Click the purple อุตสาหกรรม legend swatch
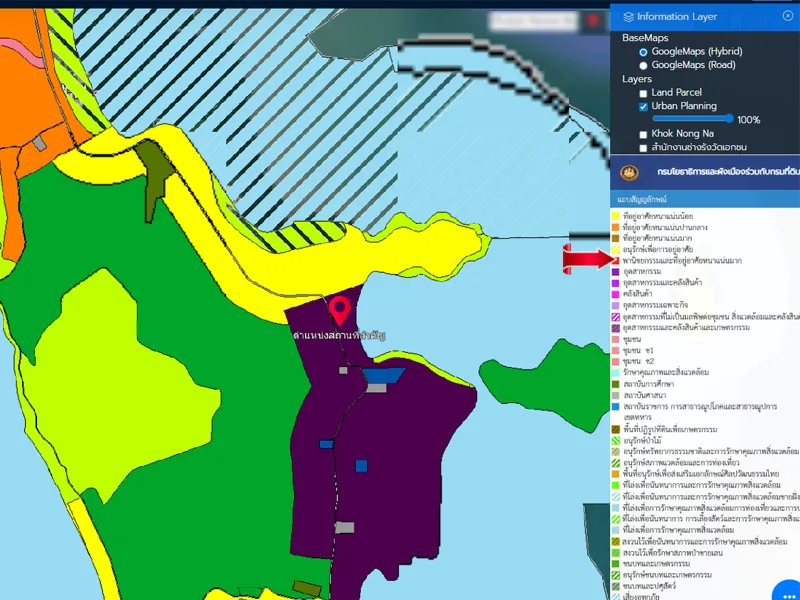 coord(616,272)
